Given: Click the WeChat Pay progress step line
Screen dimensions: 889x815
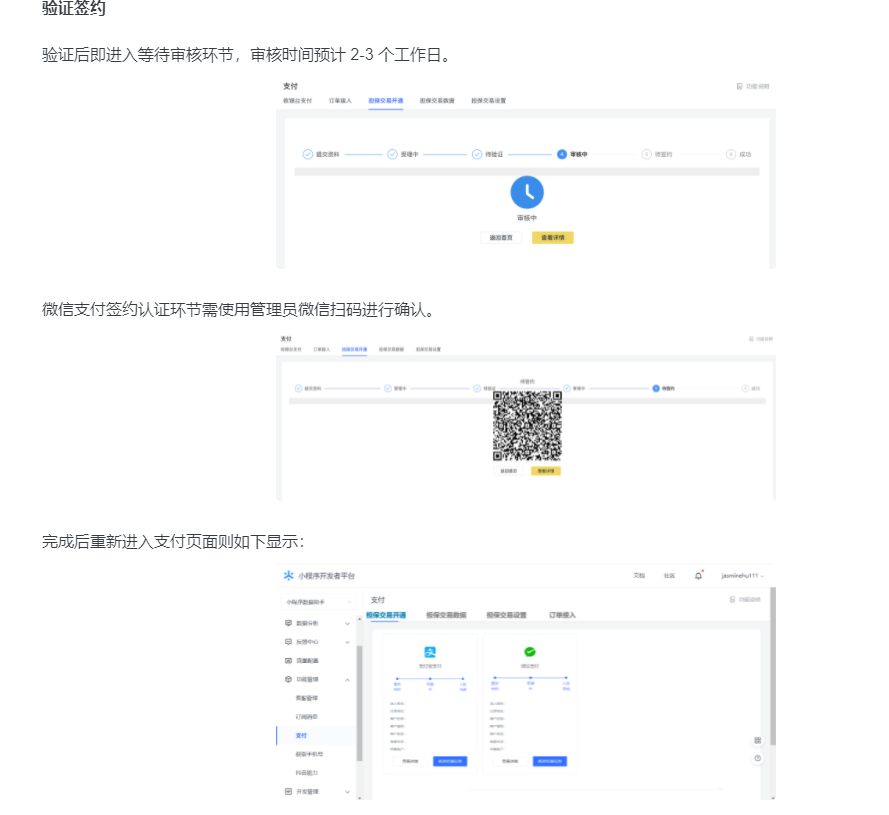Looking at the screenshot, I should [530, 678].
